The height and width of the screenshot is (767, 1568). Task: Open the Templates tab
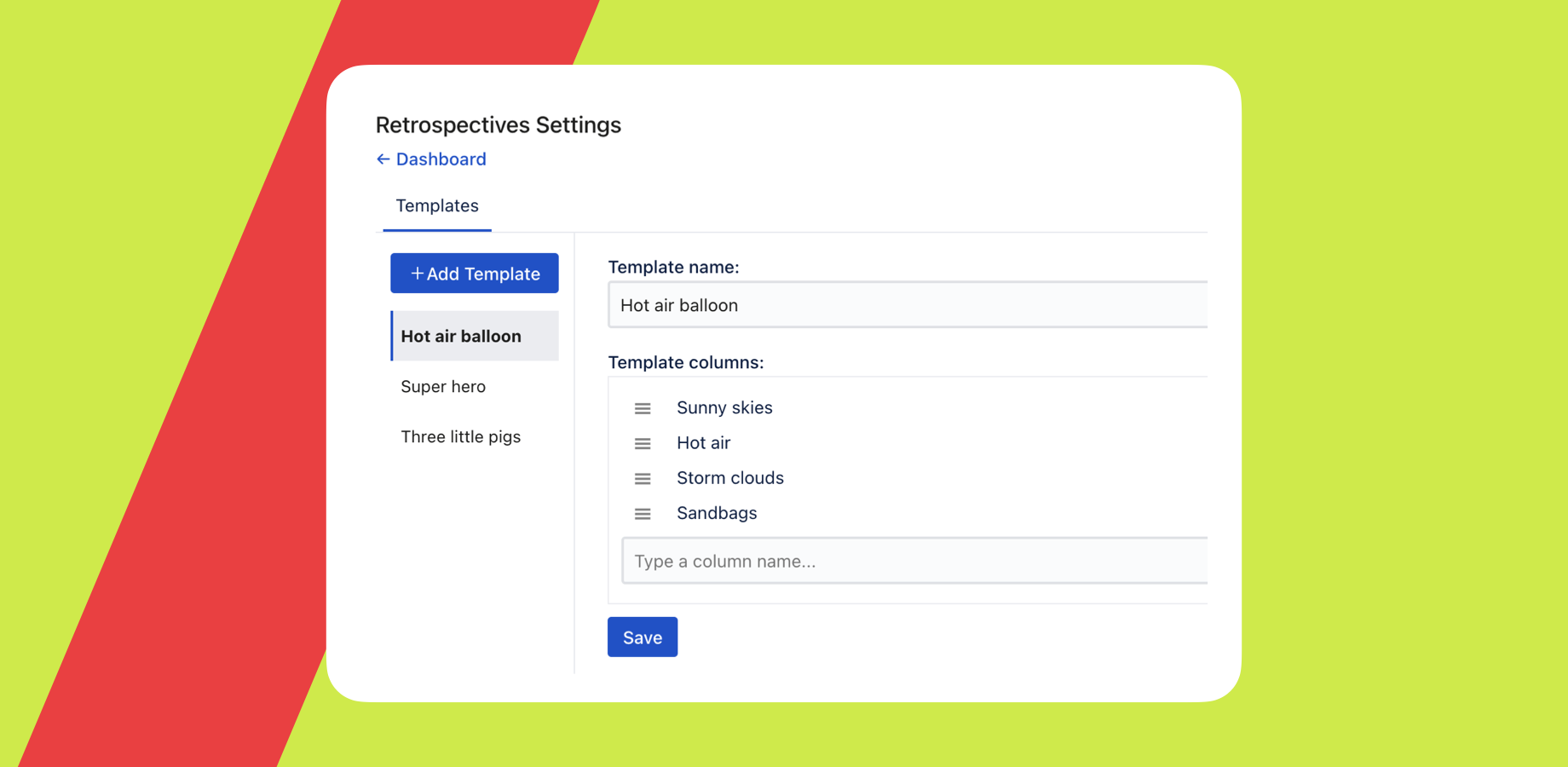pos(437,206)
